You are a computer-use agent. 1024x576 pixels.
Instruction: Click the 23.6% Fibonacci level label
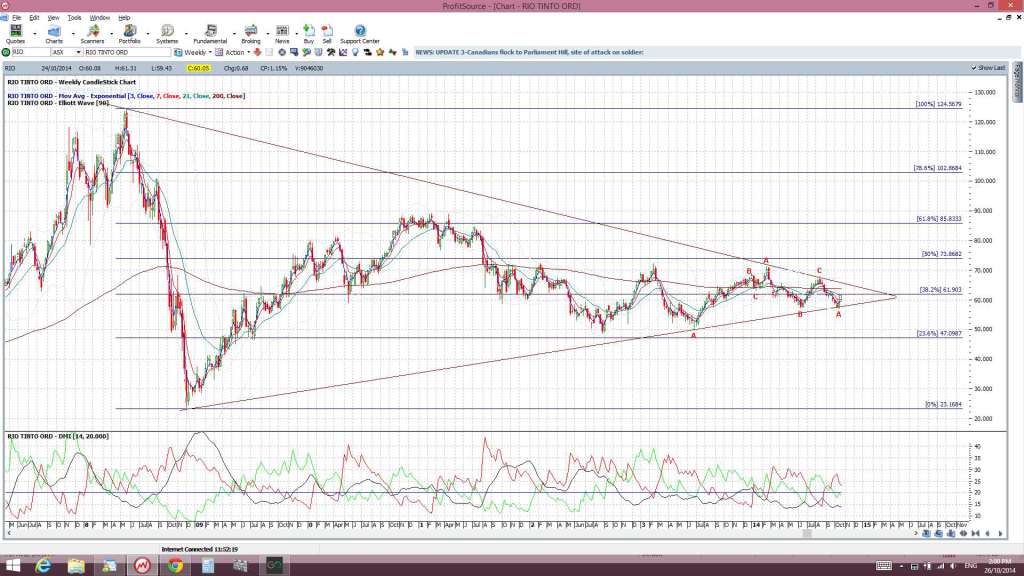click(x=938, y=333)
